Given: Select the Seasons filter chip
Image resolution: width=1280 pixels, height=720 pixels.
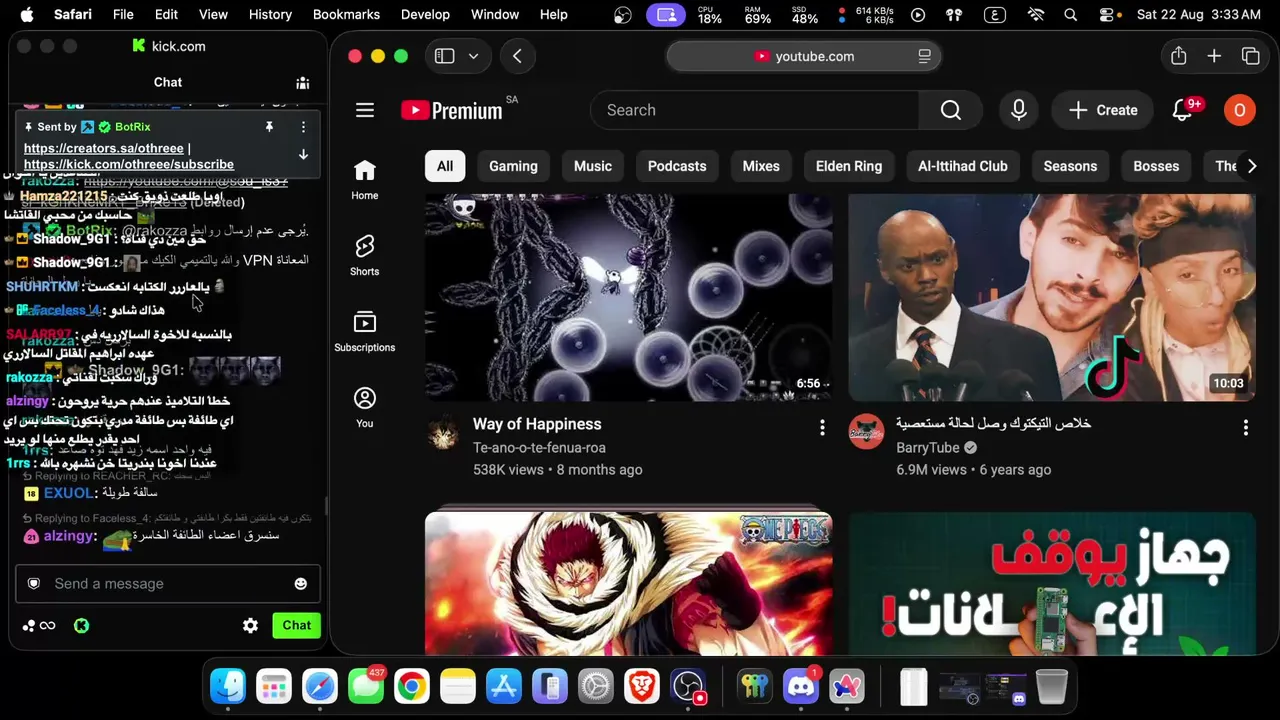Looking at the screenshot, I should click(x=1070, y=166).
